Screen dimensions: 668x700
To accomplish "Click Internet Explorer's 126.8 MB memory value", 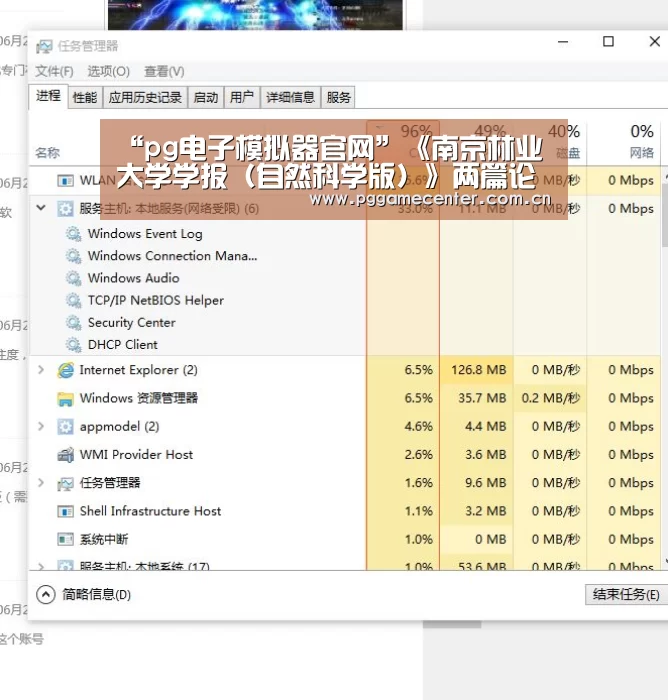I will click(x=478, y=370).
